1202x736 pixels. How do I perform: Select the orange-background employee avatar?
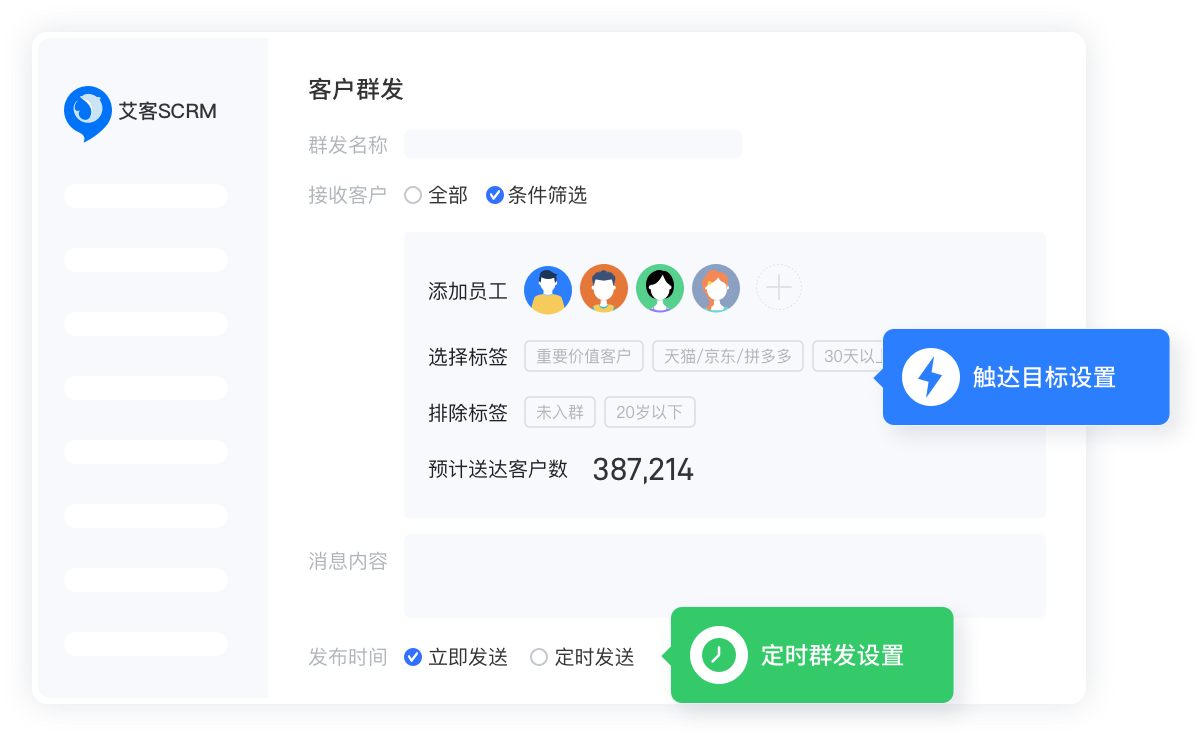tap(604, 290)
